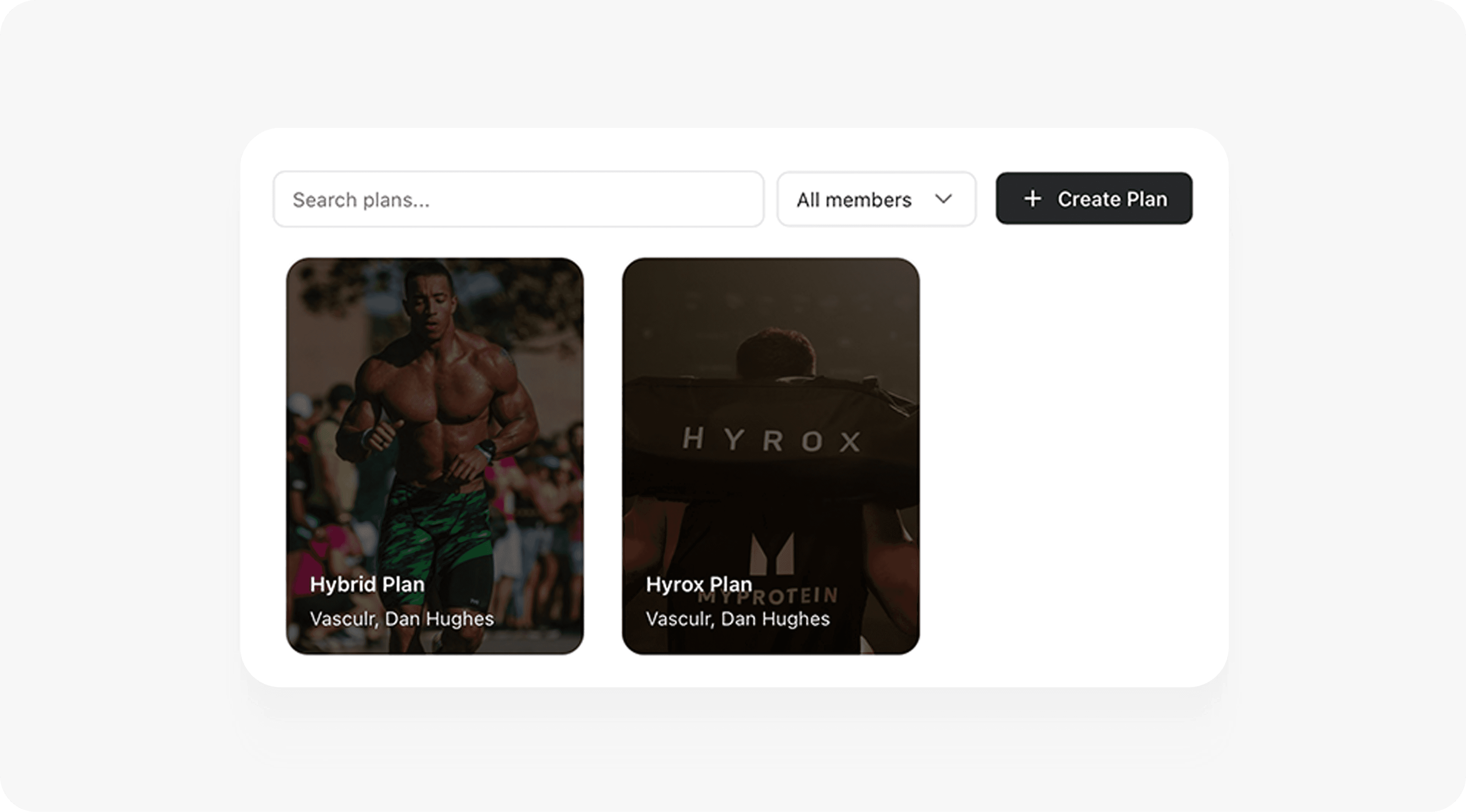
Task: Click the plus icon on Create Plan
Action: tap(1032, 199)
